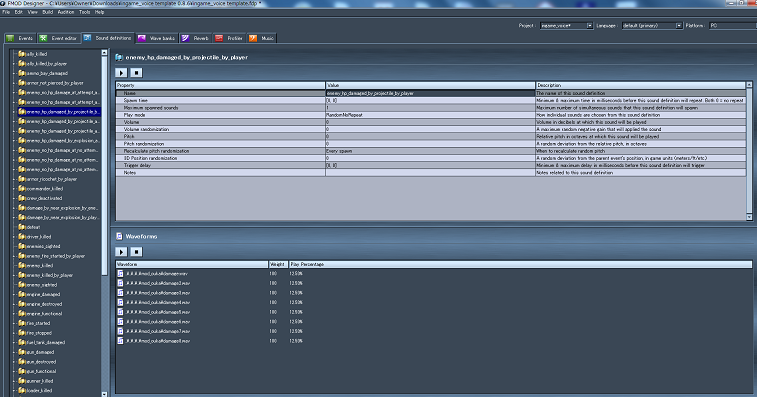This screenshot has width=757, height=397.
Task: Stop waveform playback in the Waveforms panel
Action: coord(136,252)
